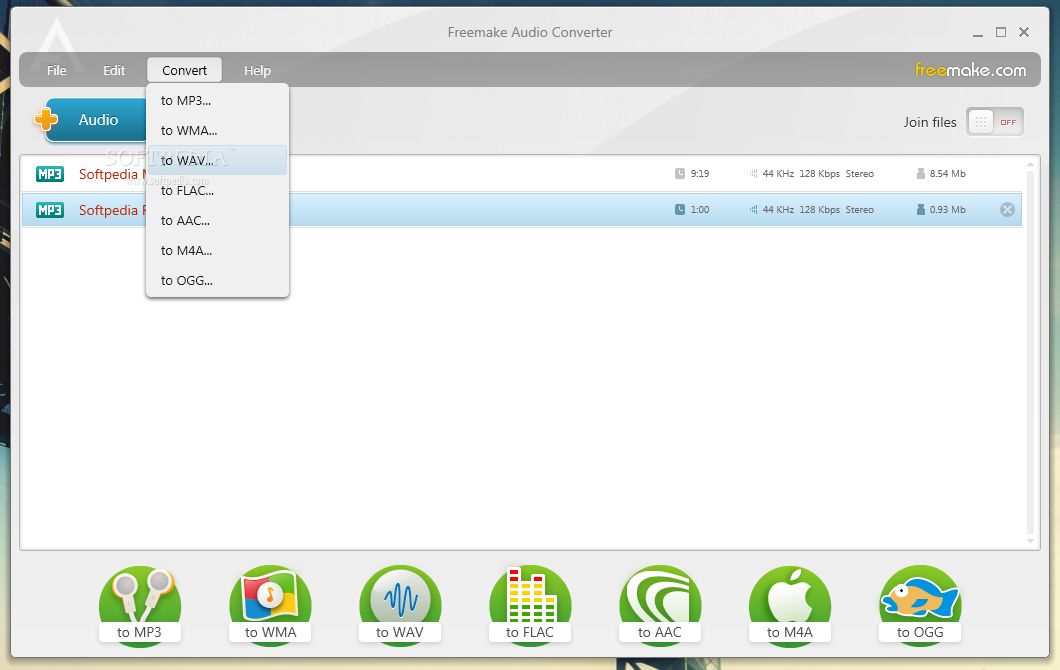
Task: Choose to AAC... from Convert menu
Action: tap(217, 220)
